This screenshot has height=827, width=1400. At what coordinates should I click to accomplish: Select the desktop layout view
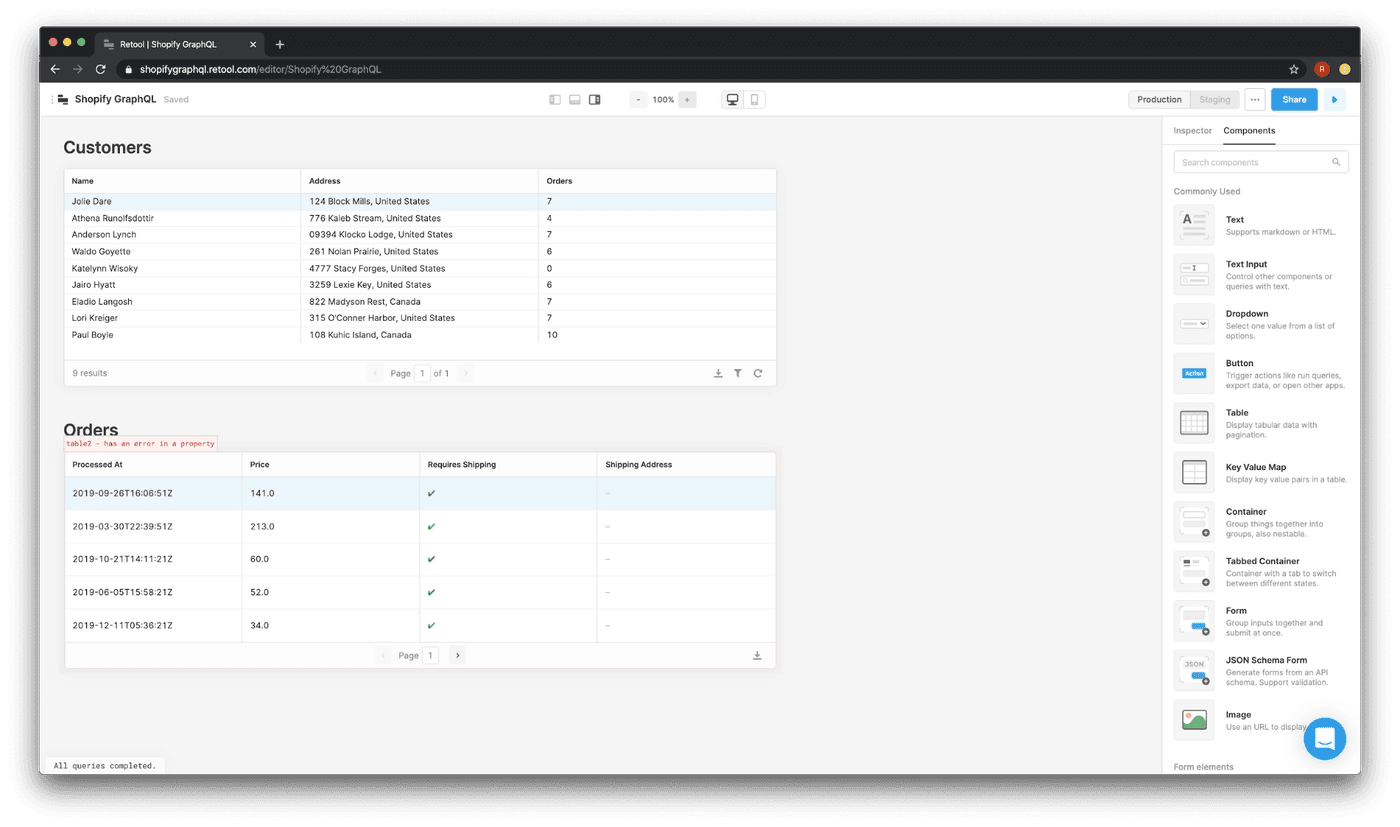pos(733,100)
